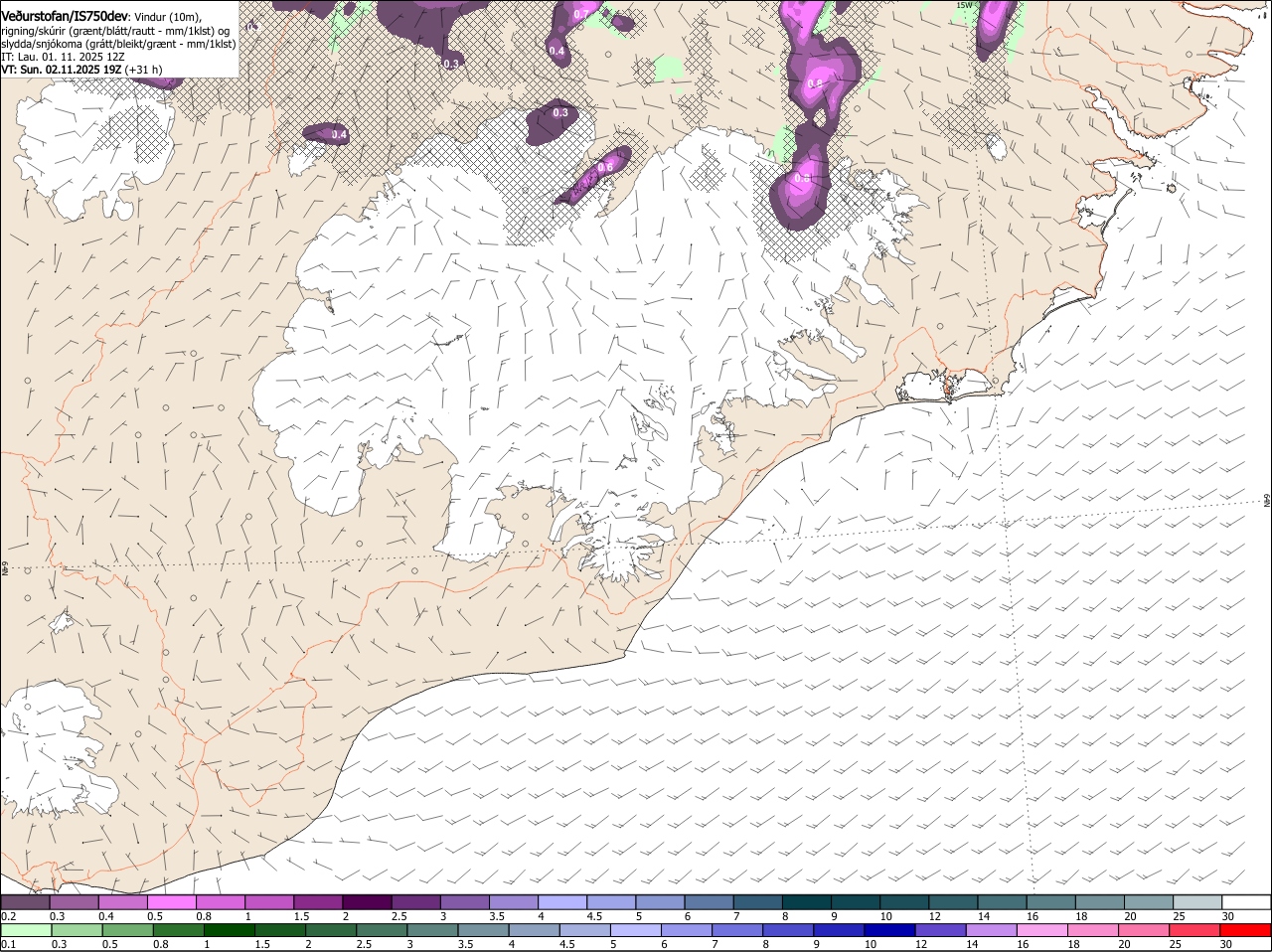
Task: Click lower legend swatch between 8 and 9
Action: [x=787, y=930]
